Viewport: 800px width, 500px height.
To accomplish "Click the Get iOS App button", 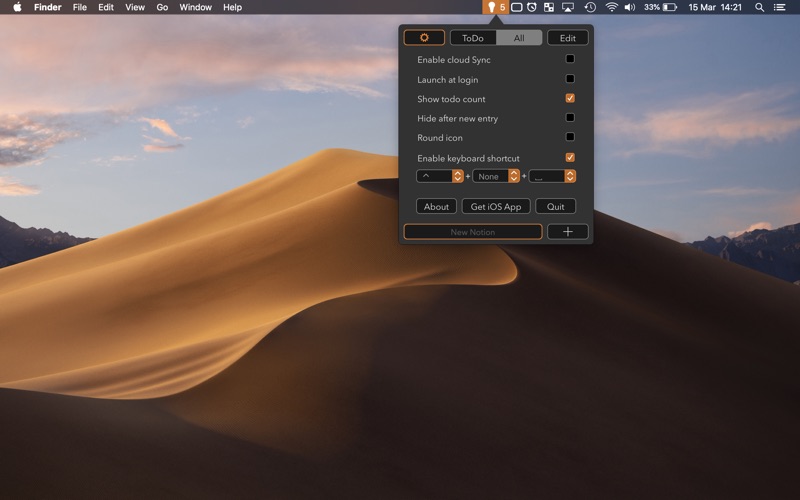I will click(496, 206).
